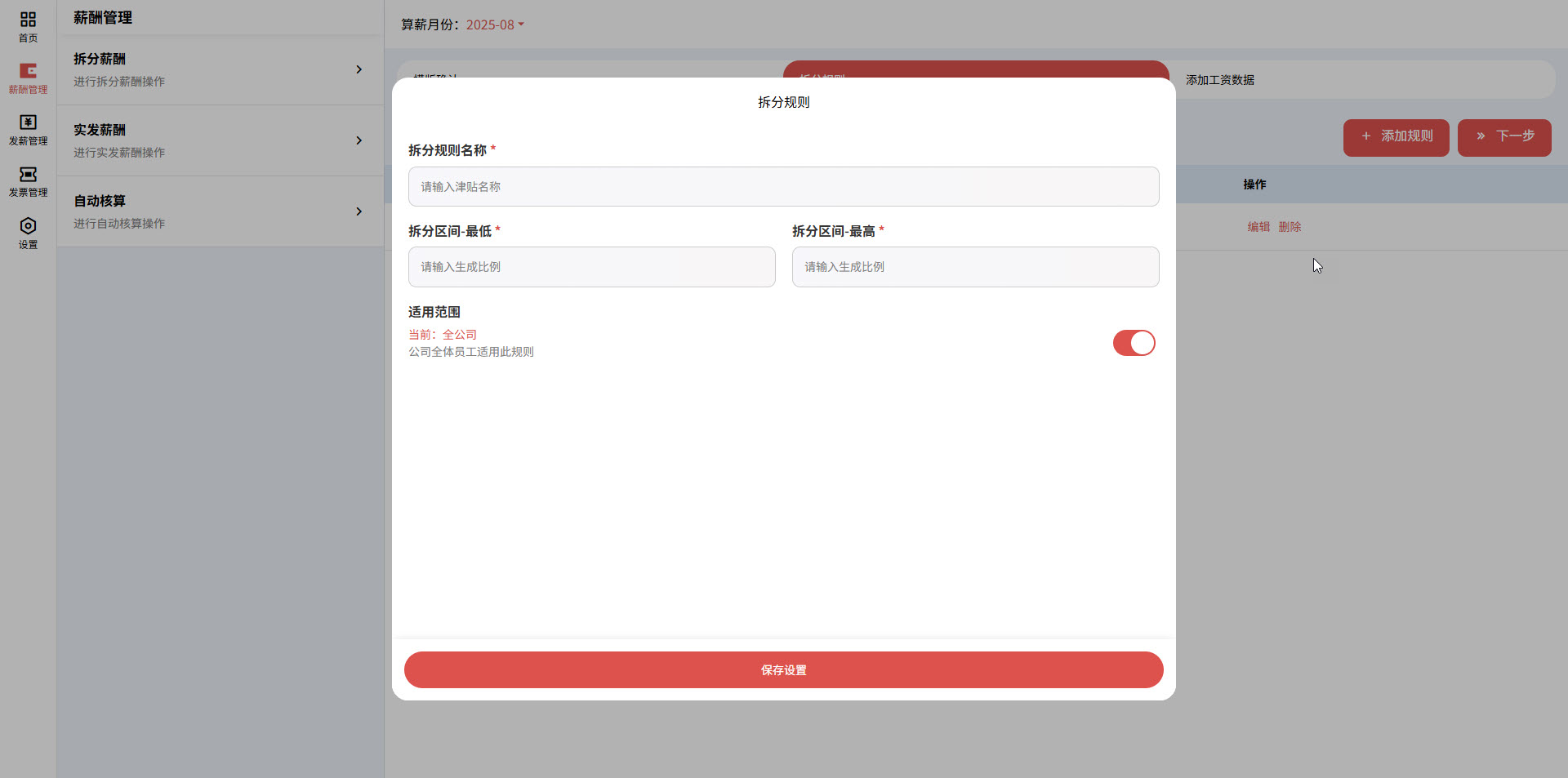Image resolution: width=1568 pixels, height=778 pixels.
Task: Click the 添加规则 button
Action: pyautogui.click(x=1395, y=137)
